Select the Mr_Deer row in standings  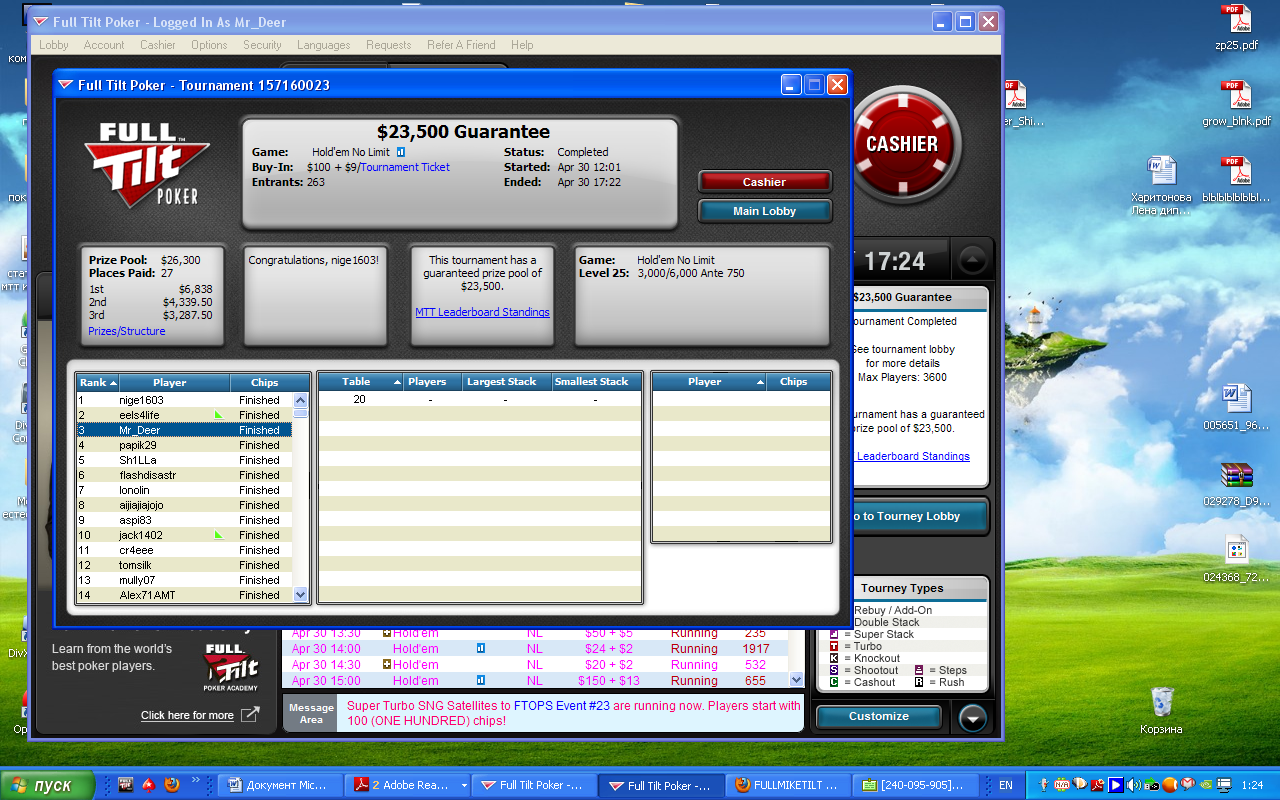tap(184, 430)
